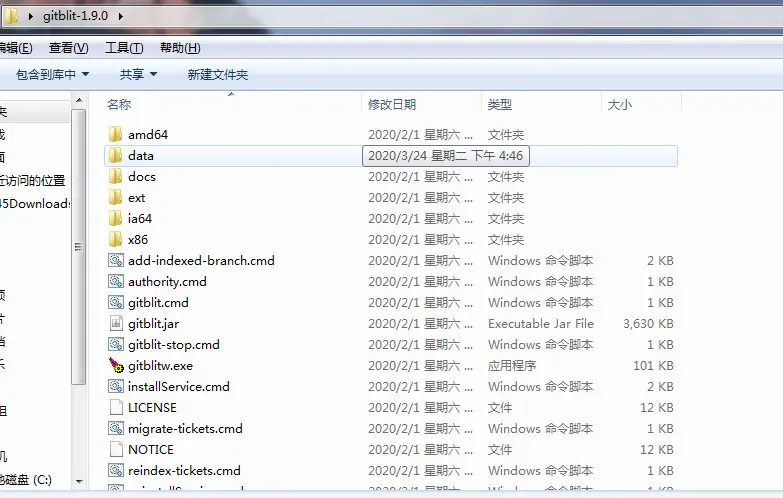Click the docs folder name text
Image resolution: width=783 pixels, height=498 pixels.
(142, 177)
